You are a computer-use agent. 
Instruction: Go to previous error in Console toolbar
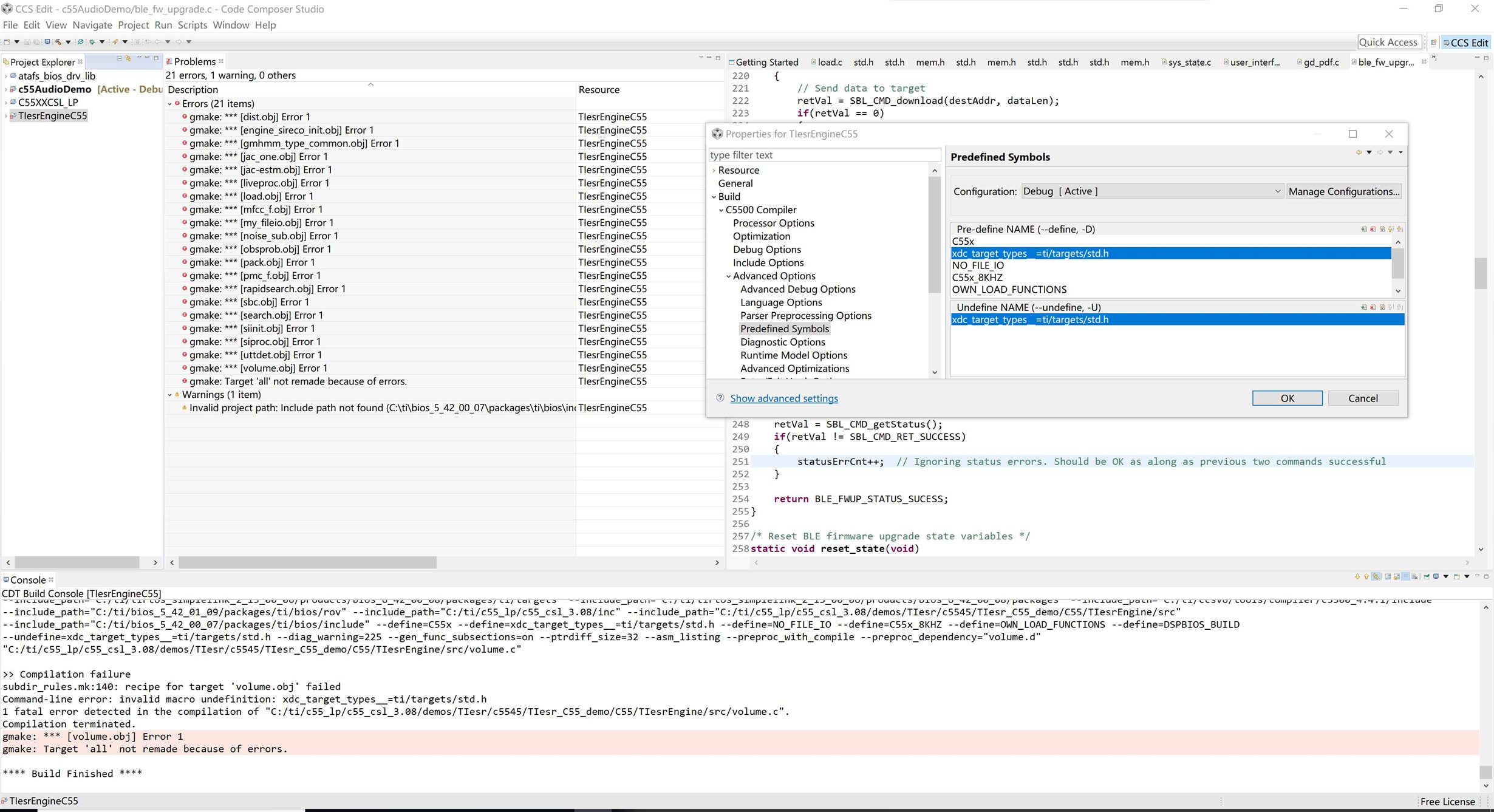pos(1366,576)
